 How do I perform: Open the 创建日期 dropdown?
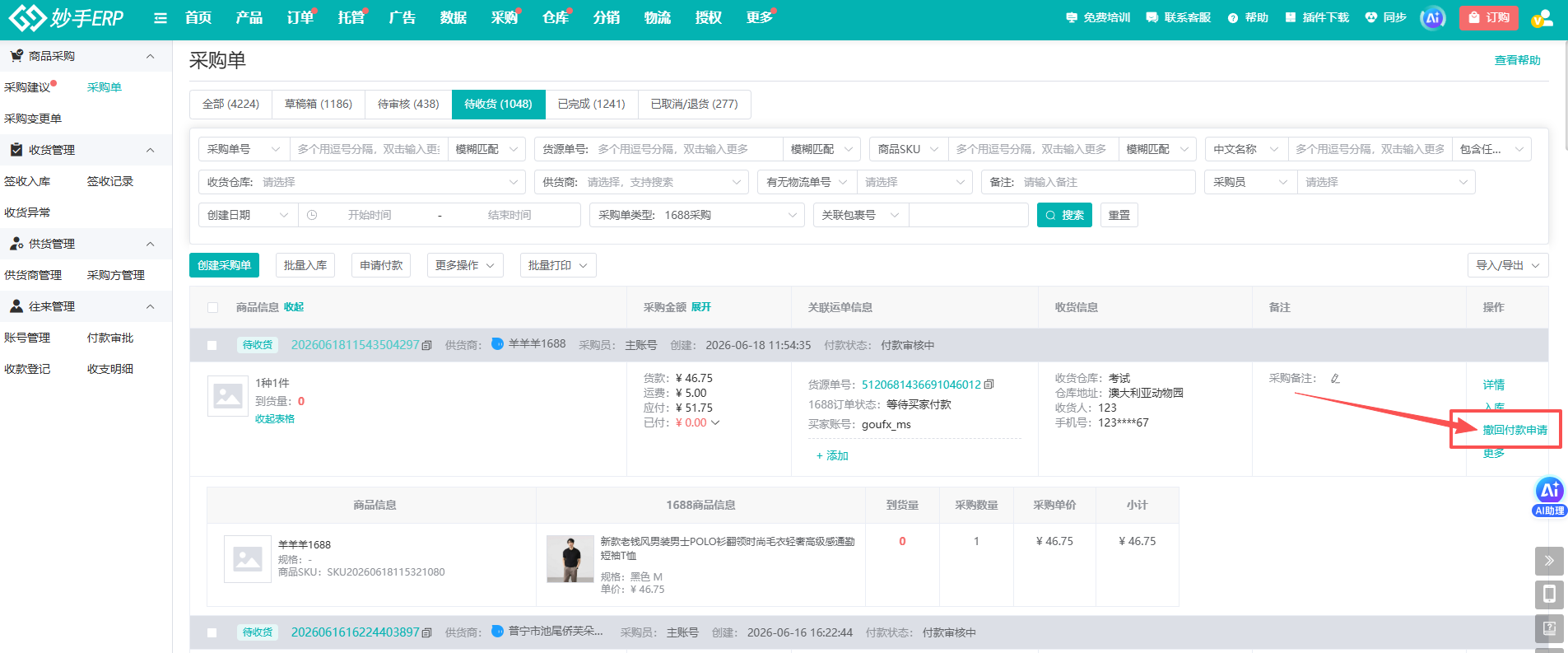tap(248, 215)
